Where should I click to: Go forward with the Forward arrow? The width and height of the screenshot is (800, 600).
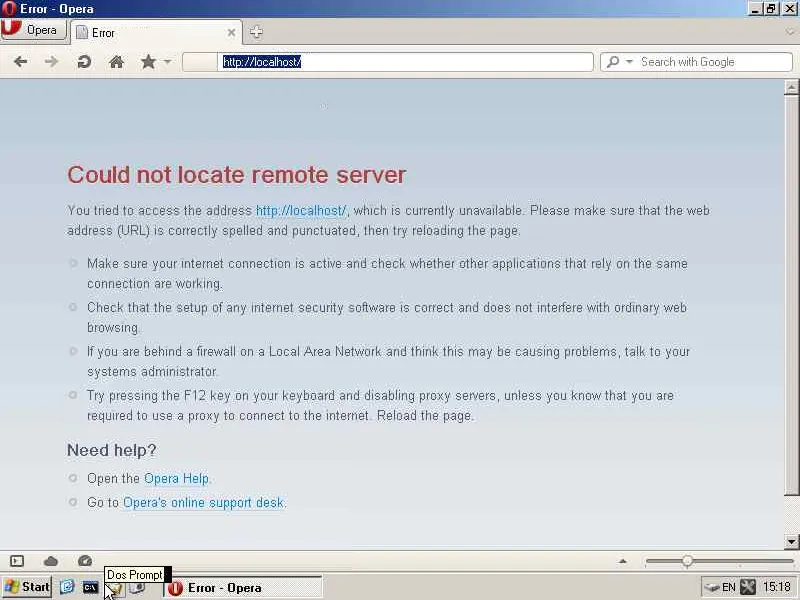coord(51,62)
